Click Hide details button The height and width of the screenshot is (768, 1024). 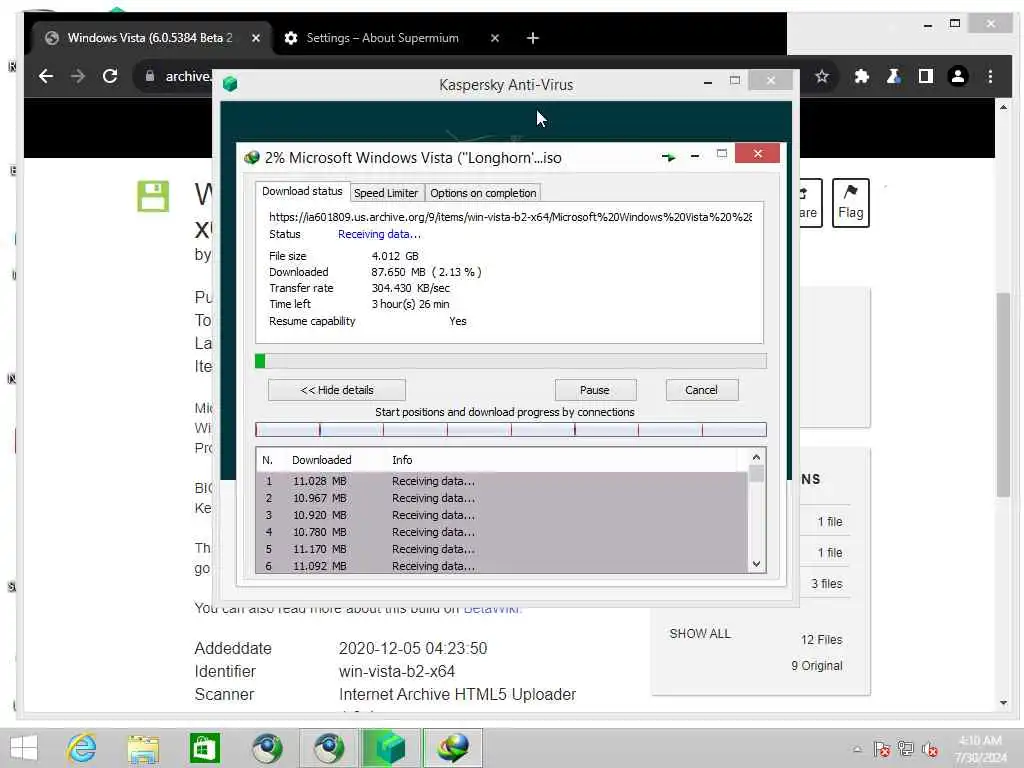coord(336,390)
